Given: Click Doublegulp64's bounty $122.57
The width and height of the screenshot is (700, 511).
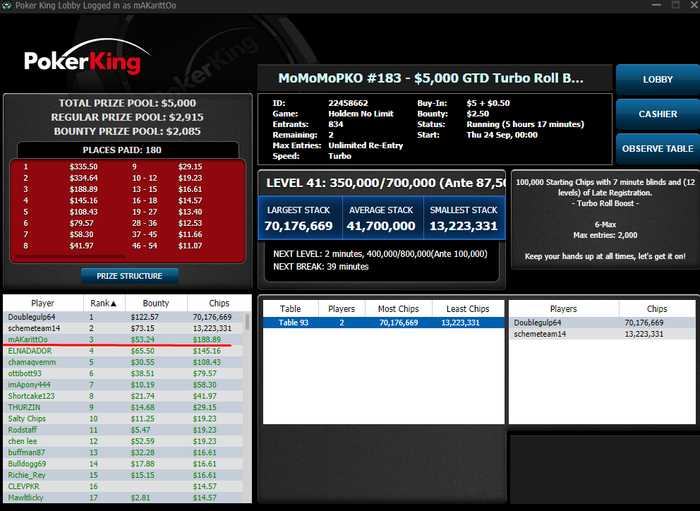Looking at the screenshot, I should 145,317.
